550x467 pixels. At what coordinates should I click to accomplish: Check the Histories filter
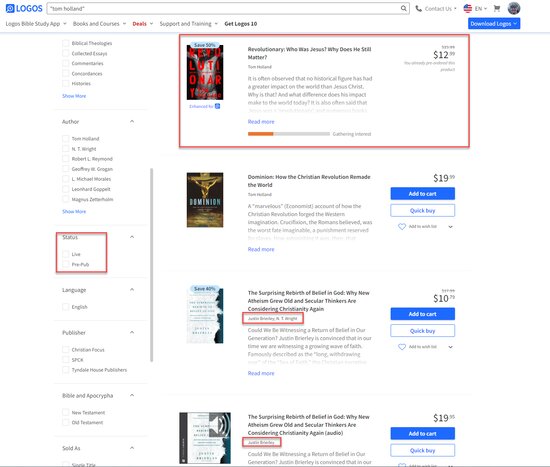[x=65, y=84]
